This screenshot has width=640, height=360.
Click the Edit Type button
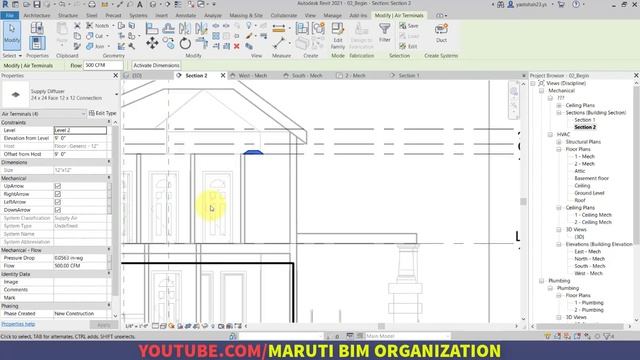[x=103, y=113]
